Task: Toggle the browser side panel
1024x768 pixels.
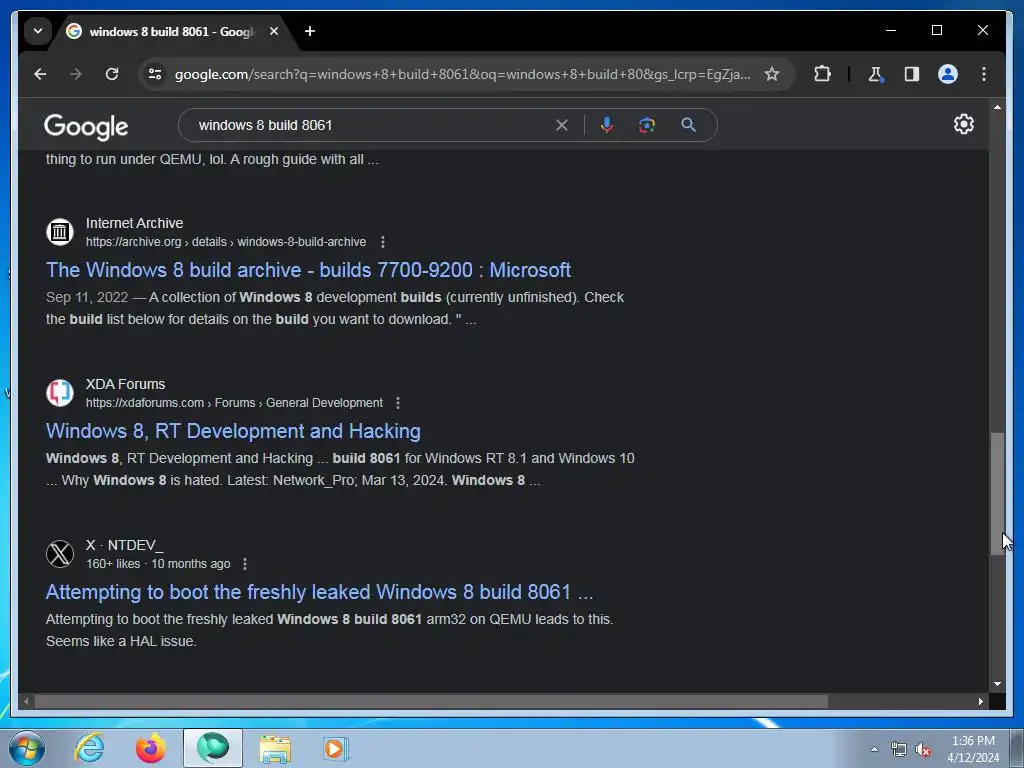Action: coord(912,74)
